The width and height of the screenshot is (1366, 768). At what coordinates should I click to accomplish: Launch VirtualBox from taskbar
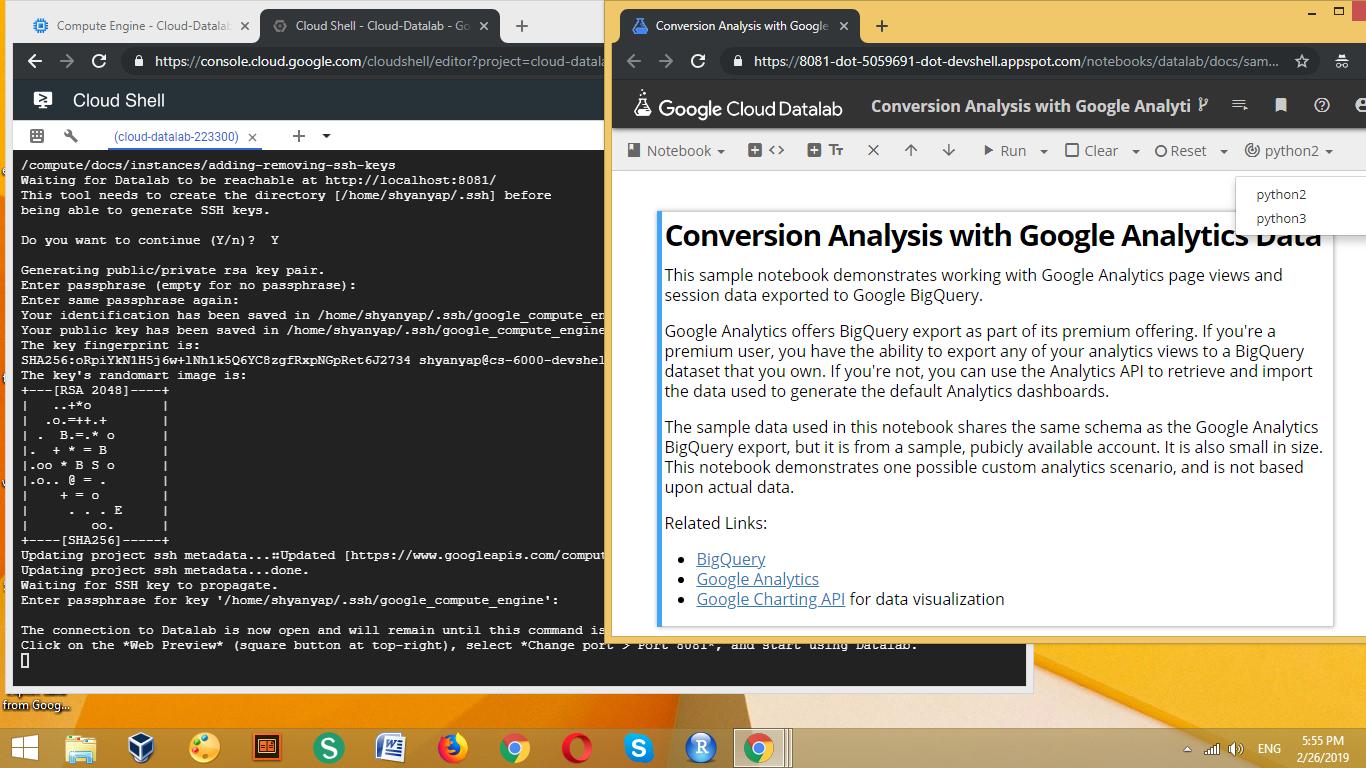coord(142,748)
